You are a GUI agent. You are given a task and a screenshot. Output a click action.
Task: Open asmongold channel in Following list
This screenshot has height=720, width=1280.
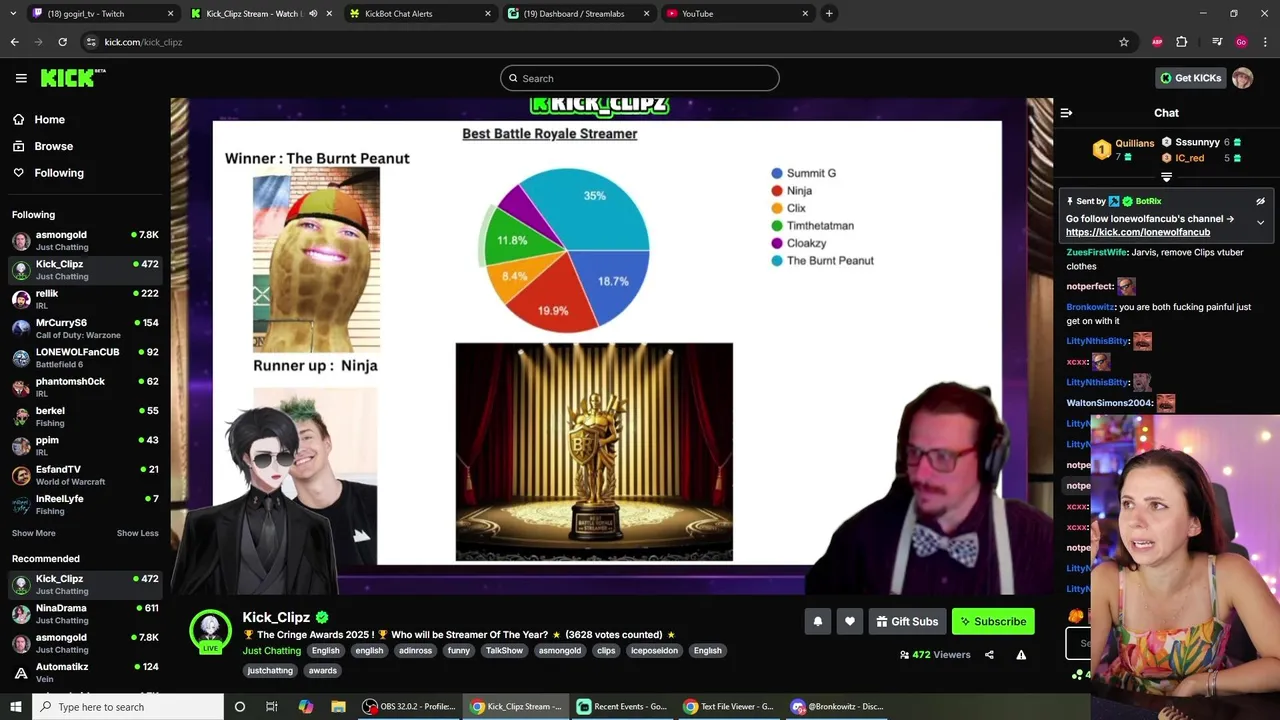(x=85, y=240)
